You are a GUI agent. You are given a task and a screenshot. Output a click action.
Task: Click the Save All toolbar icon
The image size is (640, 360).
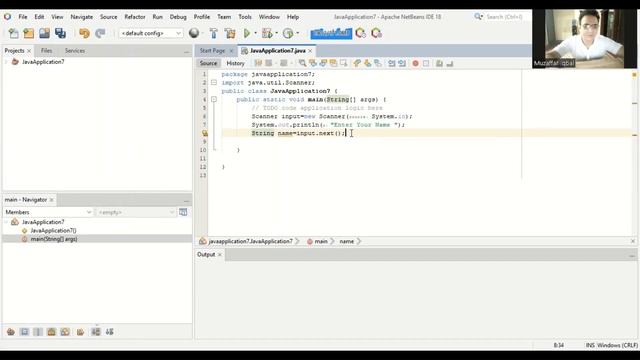point(60,33)
